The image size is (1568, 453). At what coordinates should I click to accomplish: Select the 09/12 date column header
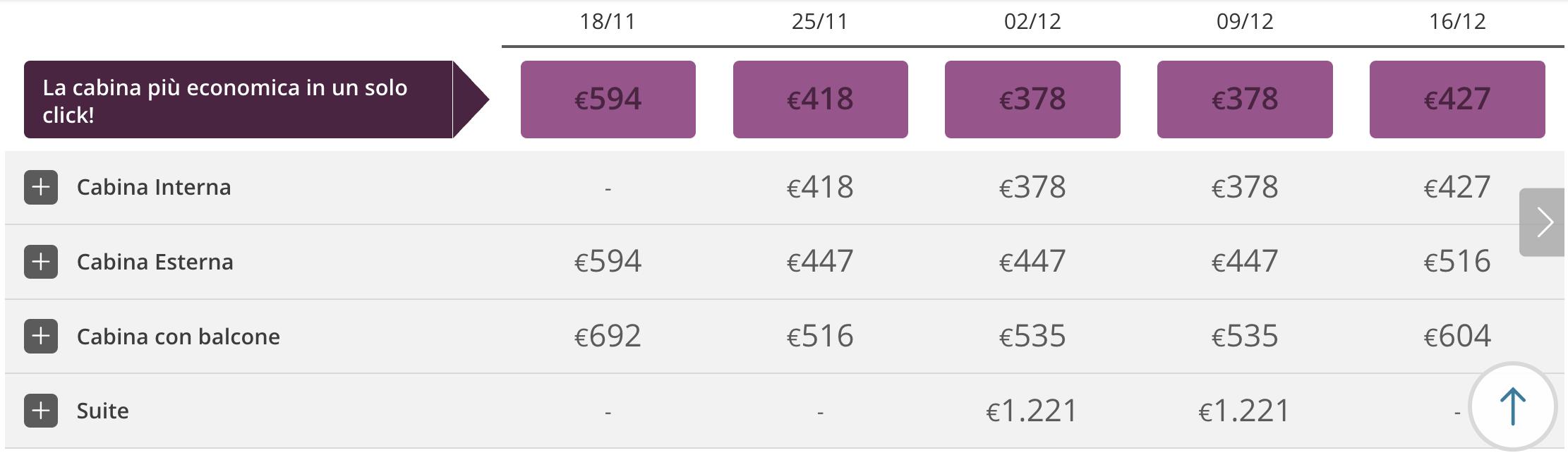coord(1244,22)
